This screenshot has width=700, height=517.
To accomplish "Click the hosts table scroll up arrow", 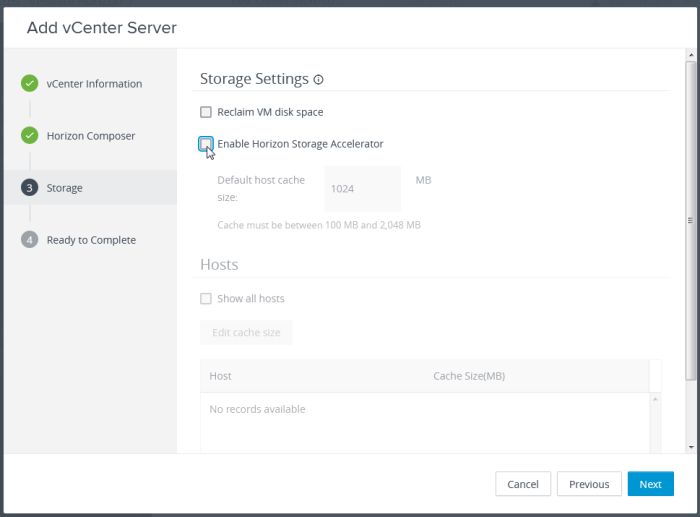I will 655,399.
